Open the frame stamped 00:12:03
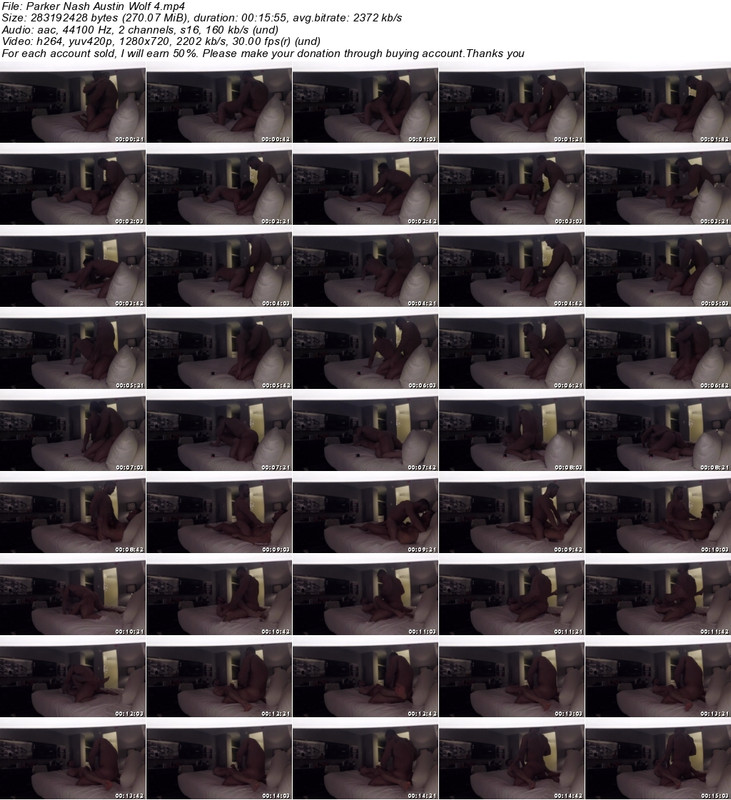The width and height of the screenshot is (731, 800). (x=73, y=677)
